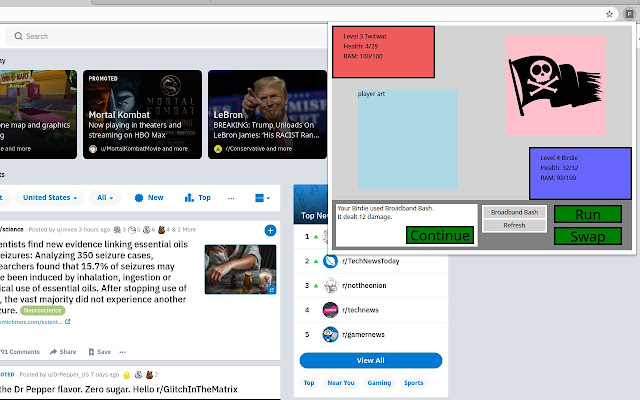This screenshot has height=400, width=640.
Task: Open the essential oils post thumbnail
Action: (x=240, y=269)
